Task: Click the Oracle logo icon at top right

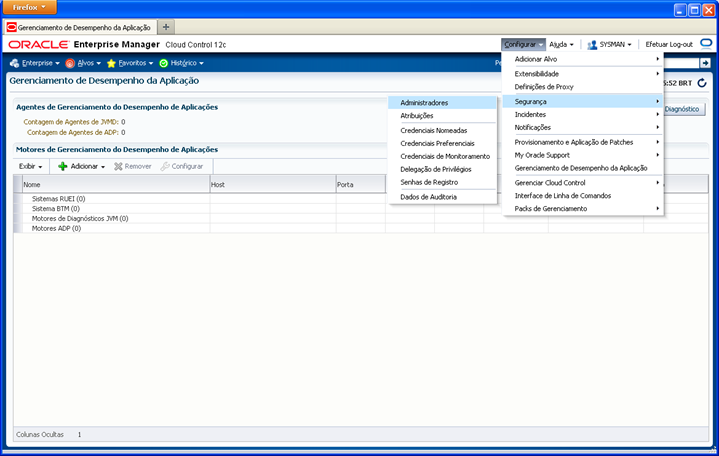Action: pyautogui.click(x=706, y=44)
